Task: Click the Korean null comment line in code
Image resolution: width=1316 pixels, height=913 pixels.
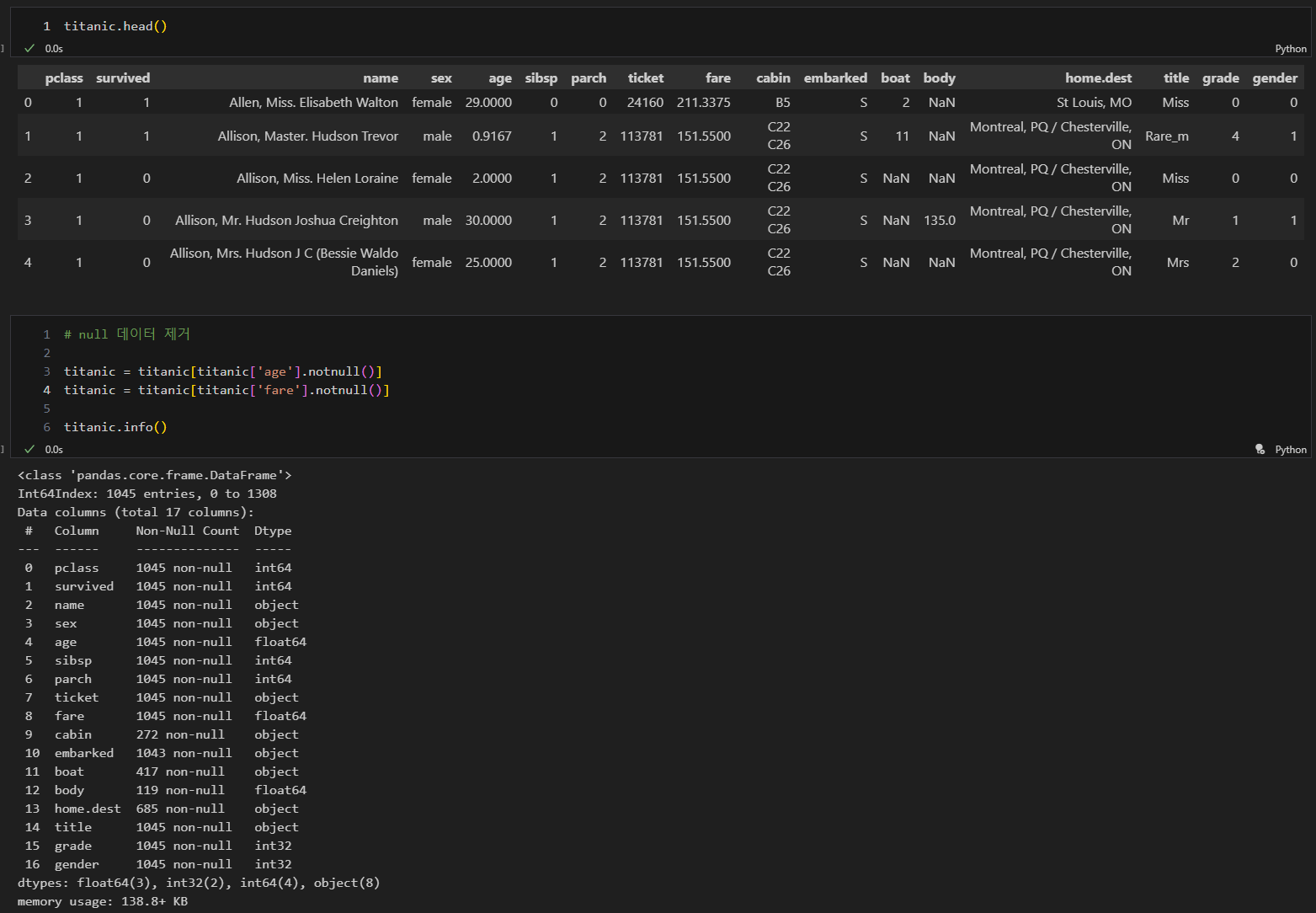Action: click(127, 334)
